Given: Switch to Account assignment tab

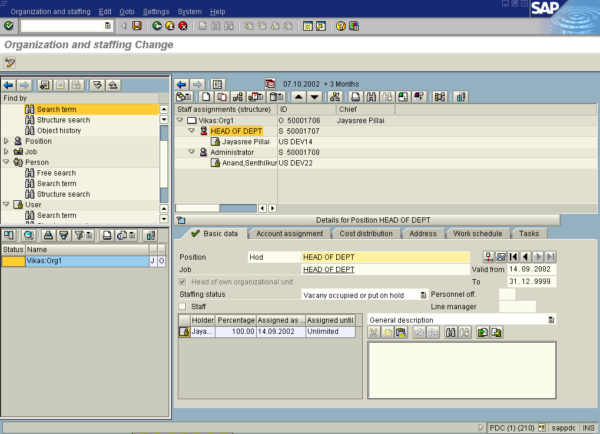Looking at the screenshot, I should point(289,233).
